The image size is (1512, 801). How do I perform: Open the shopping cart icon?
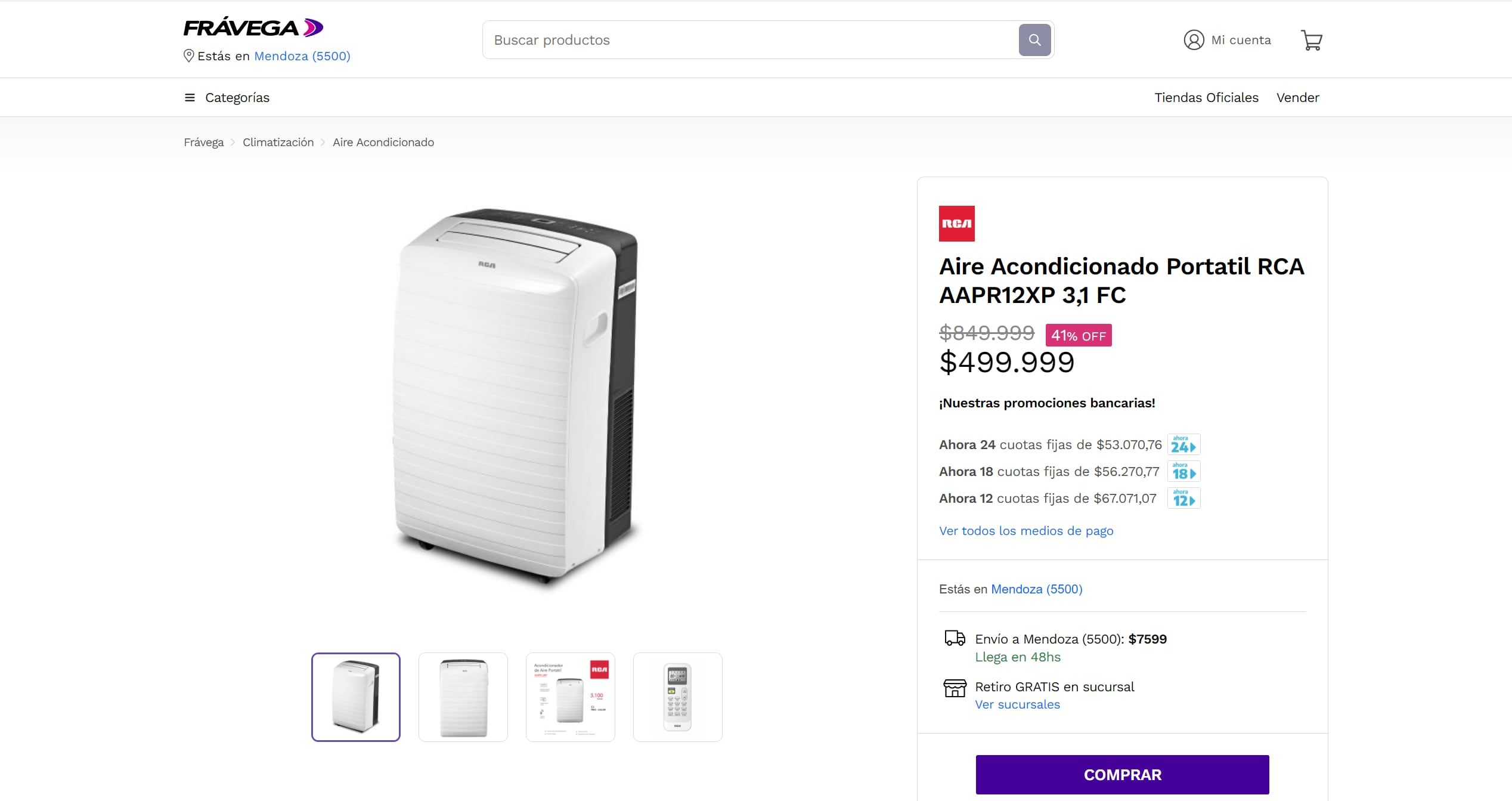pyautogui.click(x=1311, y=39)
